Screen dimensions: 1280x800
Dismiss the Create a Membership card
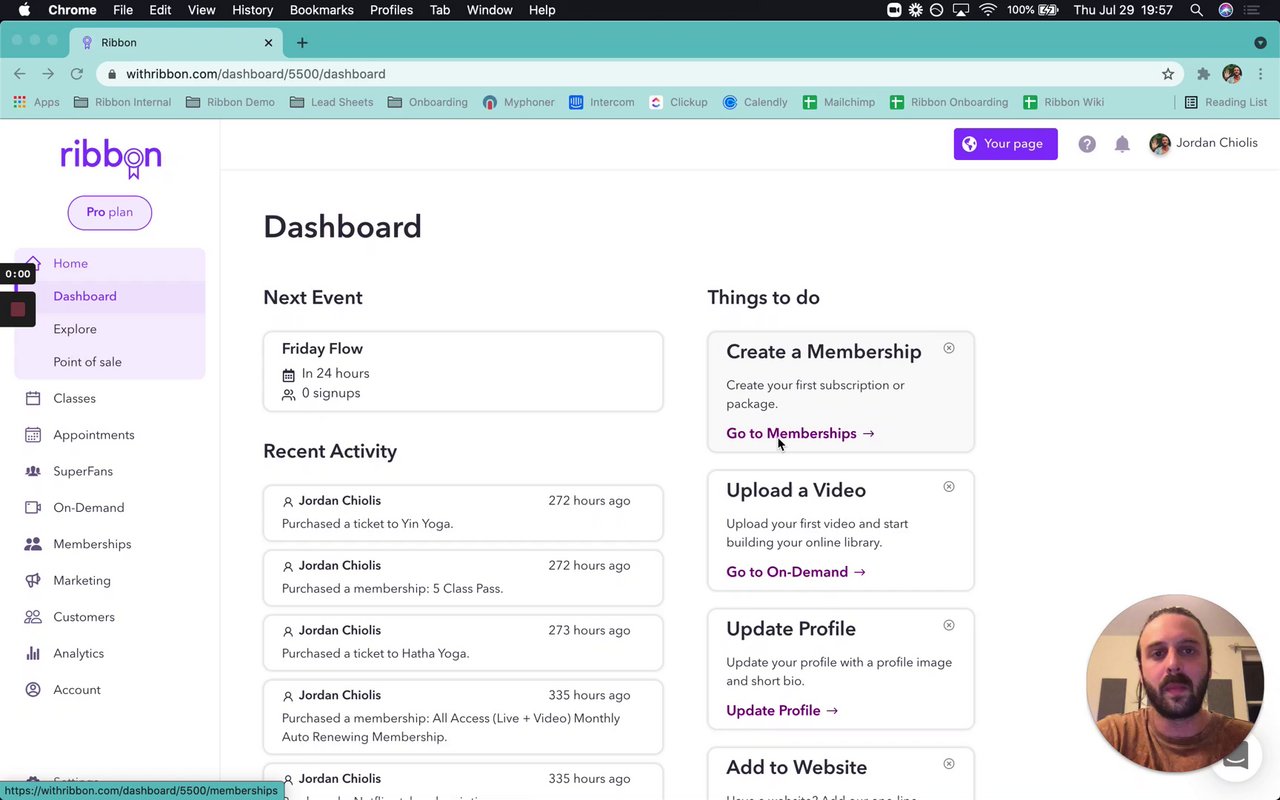(949, 348)
